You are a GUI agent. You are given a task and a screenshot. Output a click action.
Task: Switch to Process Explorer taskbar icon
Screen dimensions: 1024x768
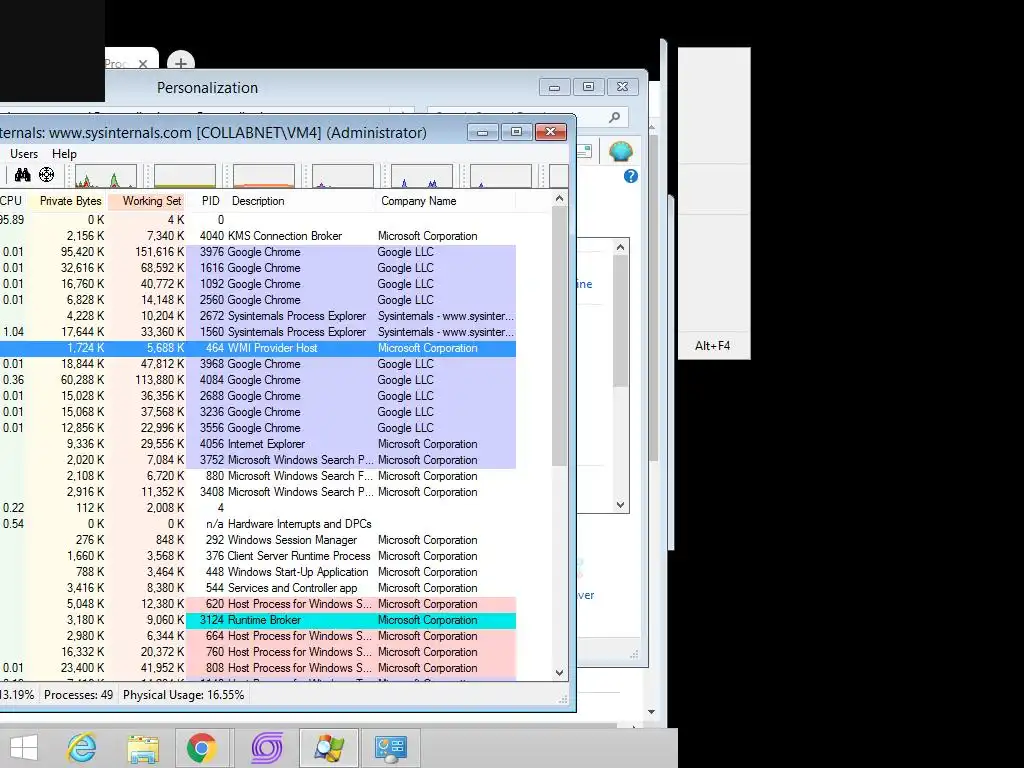click(328, 748)
